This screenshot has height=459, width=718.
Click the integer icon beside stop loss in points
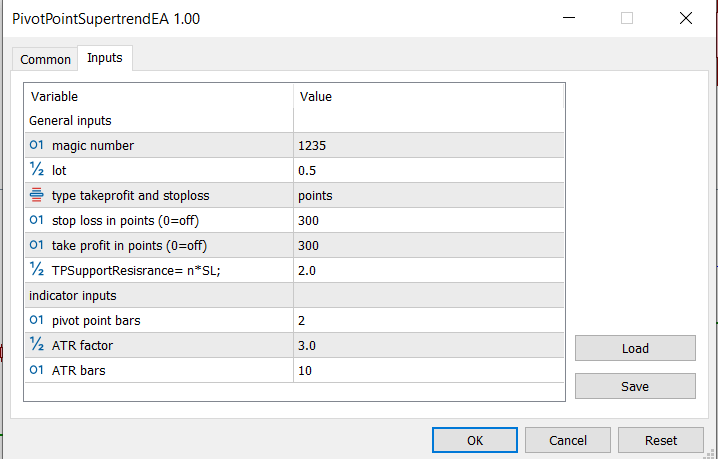(37, 220)
